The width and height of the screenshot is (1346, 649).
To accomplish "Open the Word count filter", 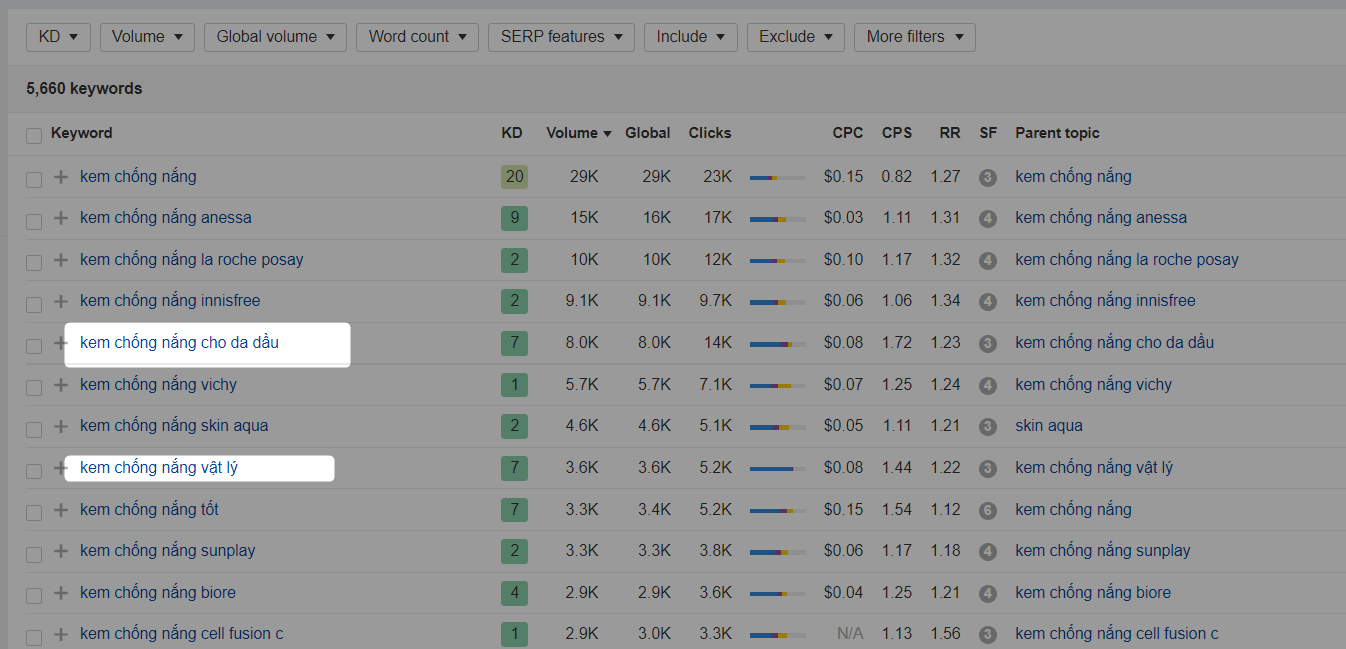I will 417,37.
